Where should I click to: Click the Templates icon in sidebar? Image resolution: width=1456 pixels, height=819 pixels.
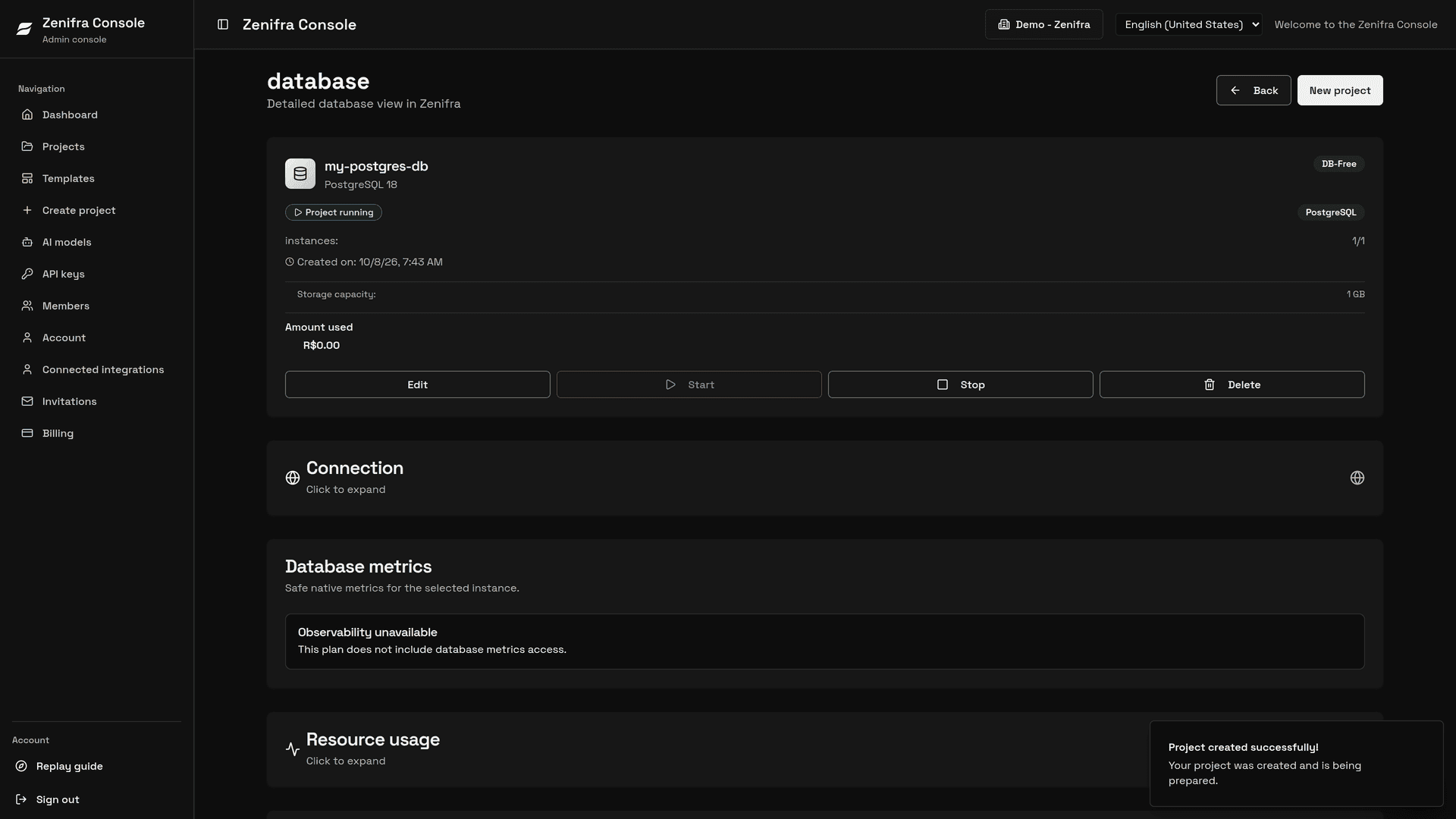click(27, 178)
